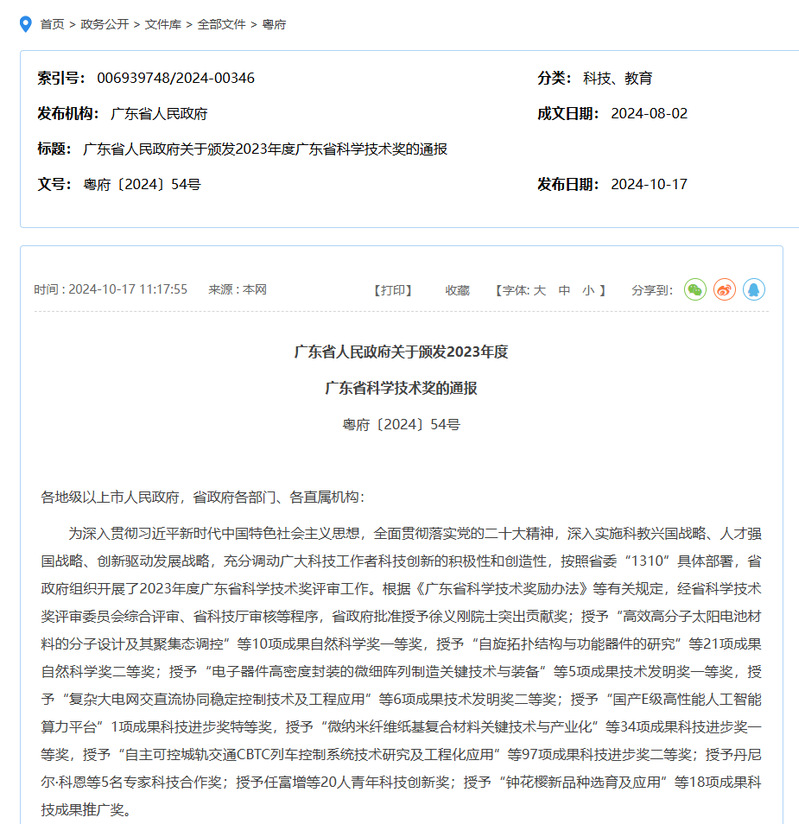Go to 首页 in breadcrumb
Viewport: 799px width, 824px height.
point(52,24)
